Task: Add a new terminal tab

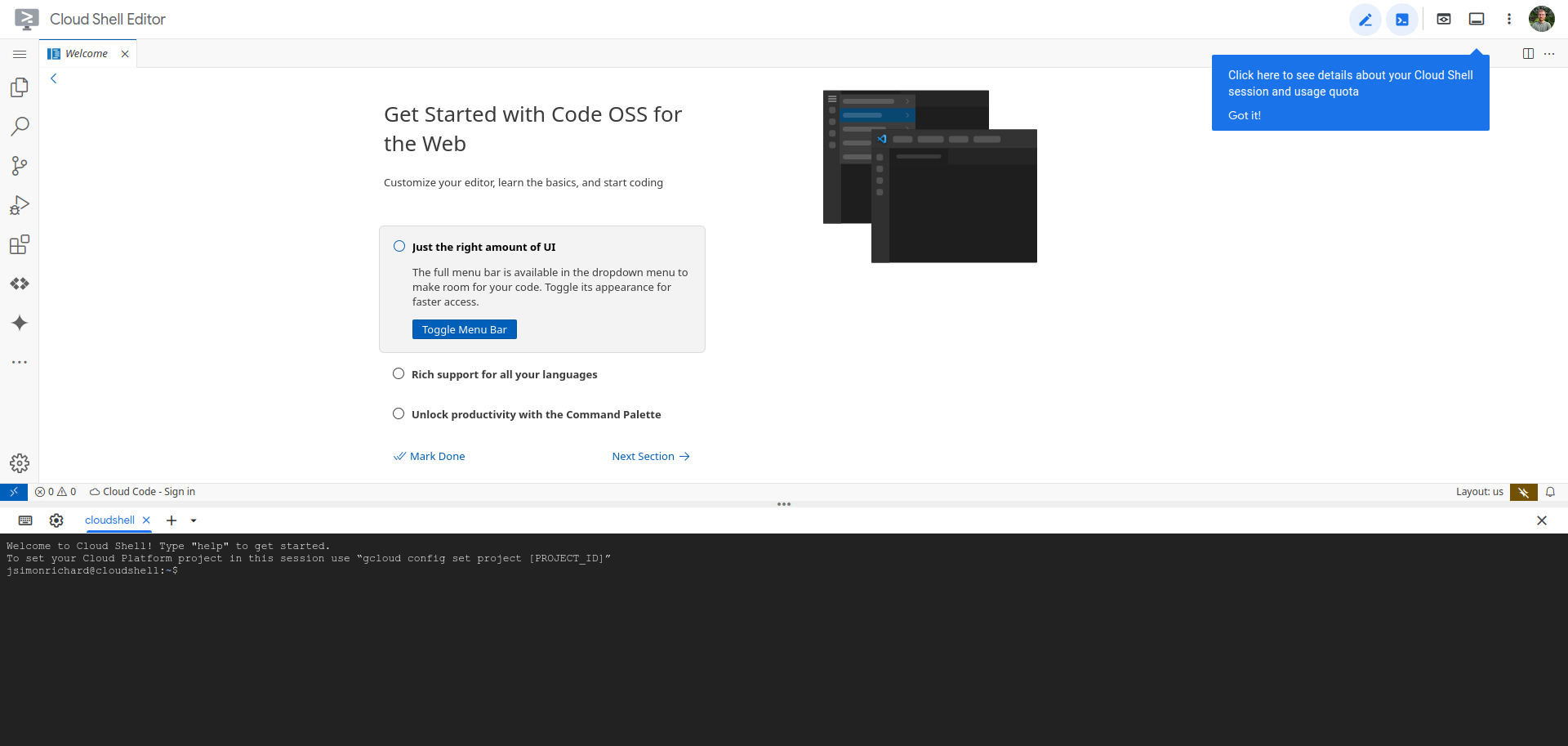Action: (171, 520)
